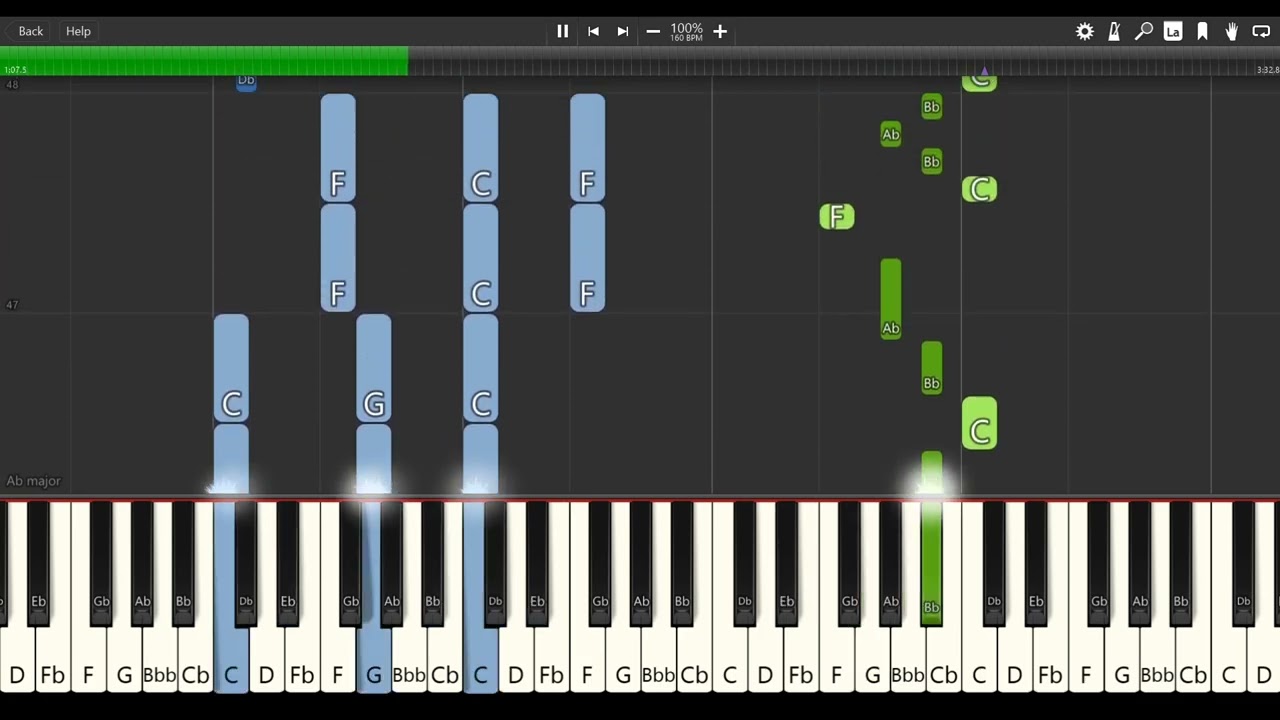
Task: Increase playback speed with plus button
Action: click(720, 31)
